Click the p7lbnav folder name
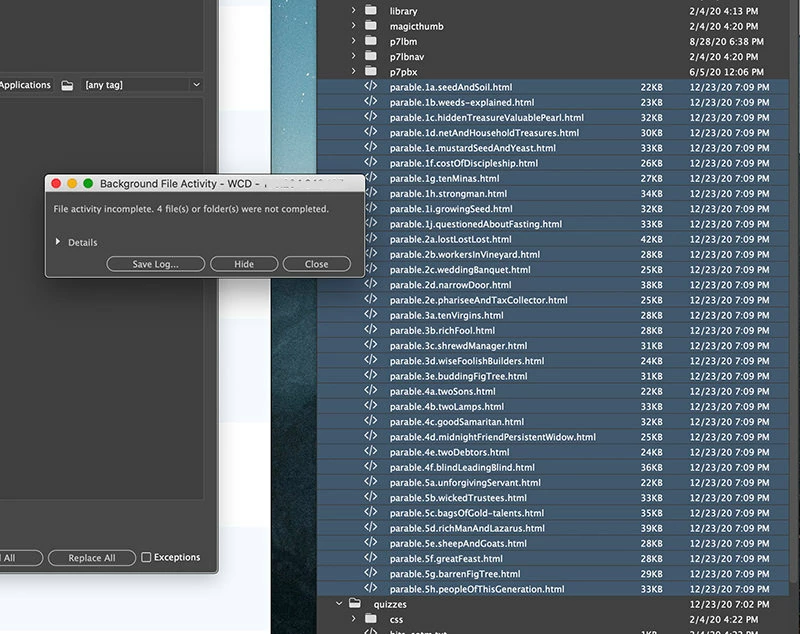800x634 pixels. coord(407,57)
